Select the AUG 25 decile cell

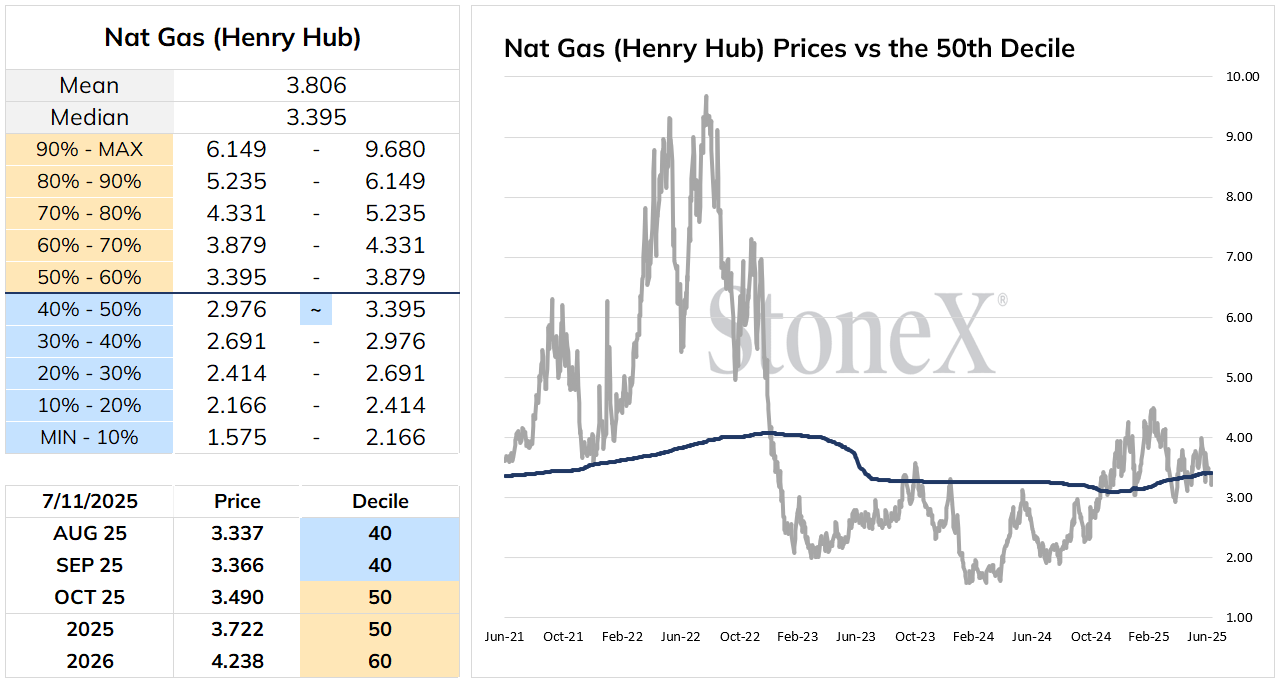click(x=380, y=533)
